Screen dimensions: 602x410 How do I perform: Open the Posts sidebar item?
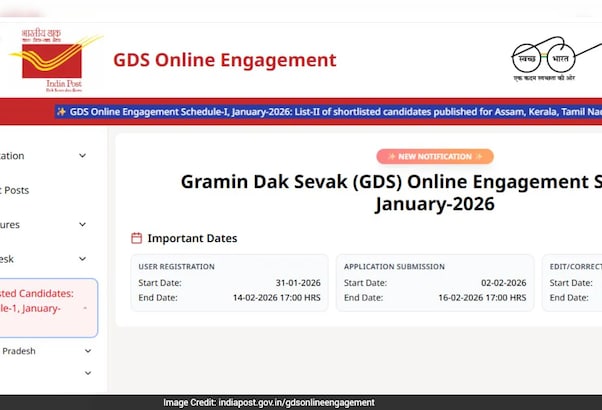pyautogui.click(x=15, y=190)
